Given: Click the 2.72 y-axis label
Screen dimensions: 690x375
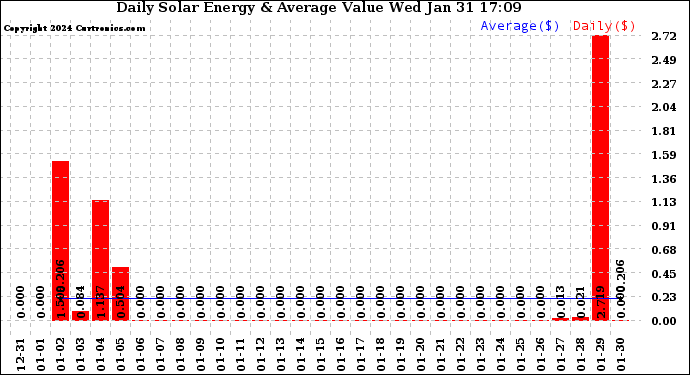Looking at the screenshot, I should pos(664,36).
